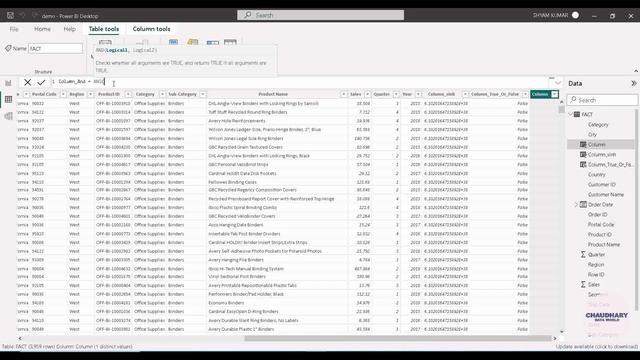Screen dimensions: 640x360
Task: Select the Customer Name field
Action: (606, 195)
